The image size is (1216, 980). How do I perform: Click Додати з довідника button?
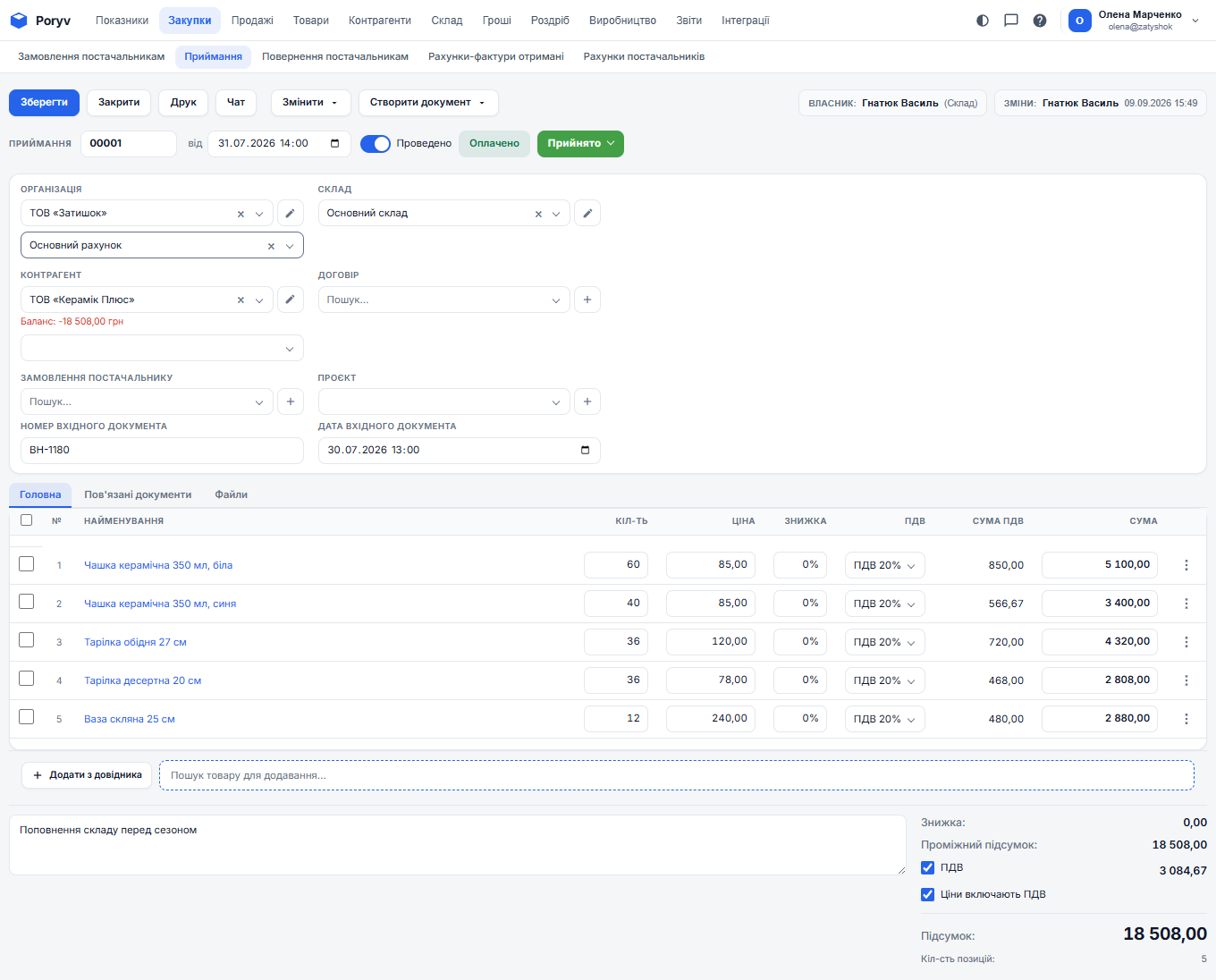click(87, 775)
